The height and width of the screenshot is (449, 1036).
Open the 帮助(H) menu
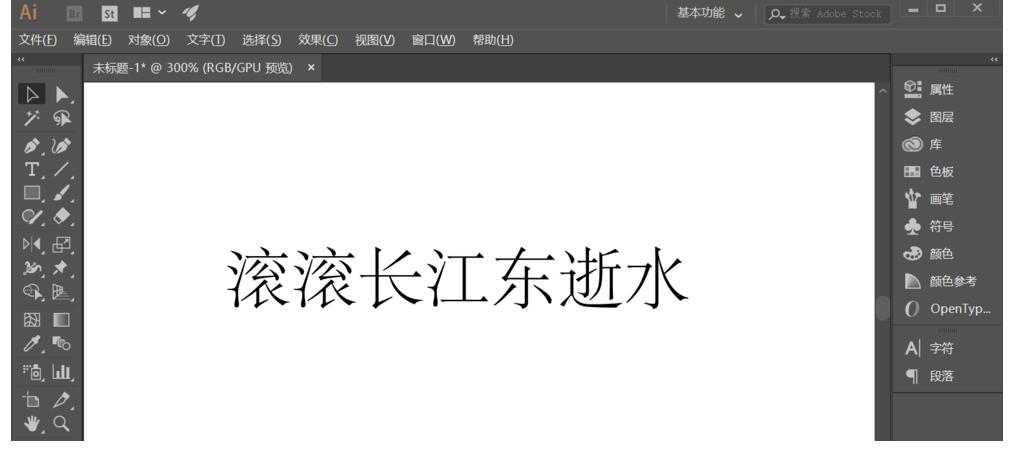(x=493, y=40)
